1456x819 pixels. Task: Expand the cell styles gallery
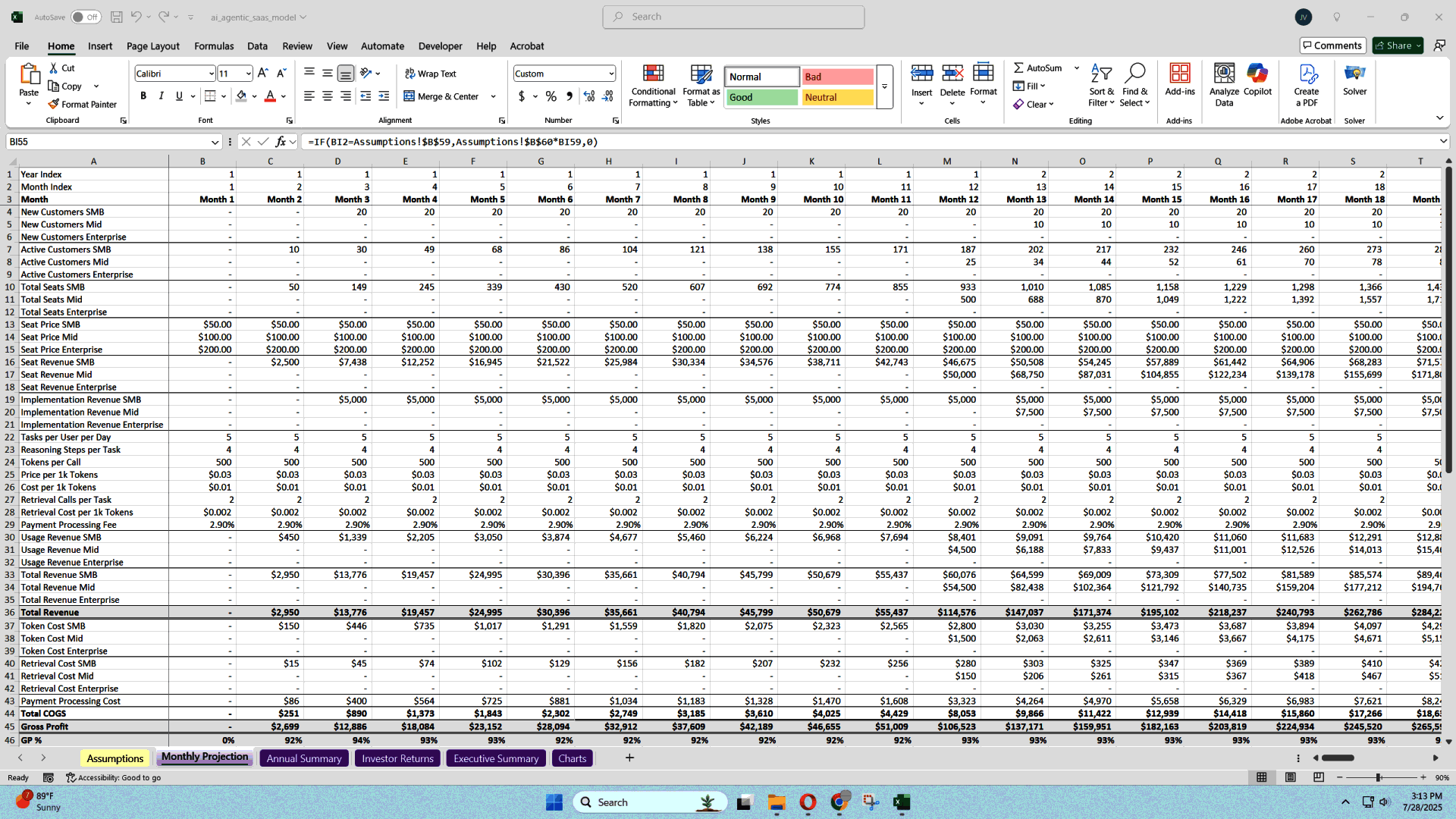884,86
